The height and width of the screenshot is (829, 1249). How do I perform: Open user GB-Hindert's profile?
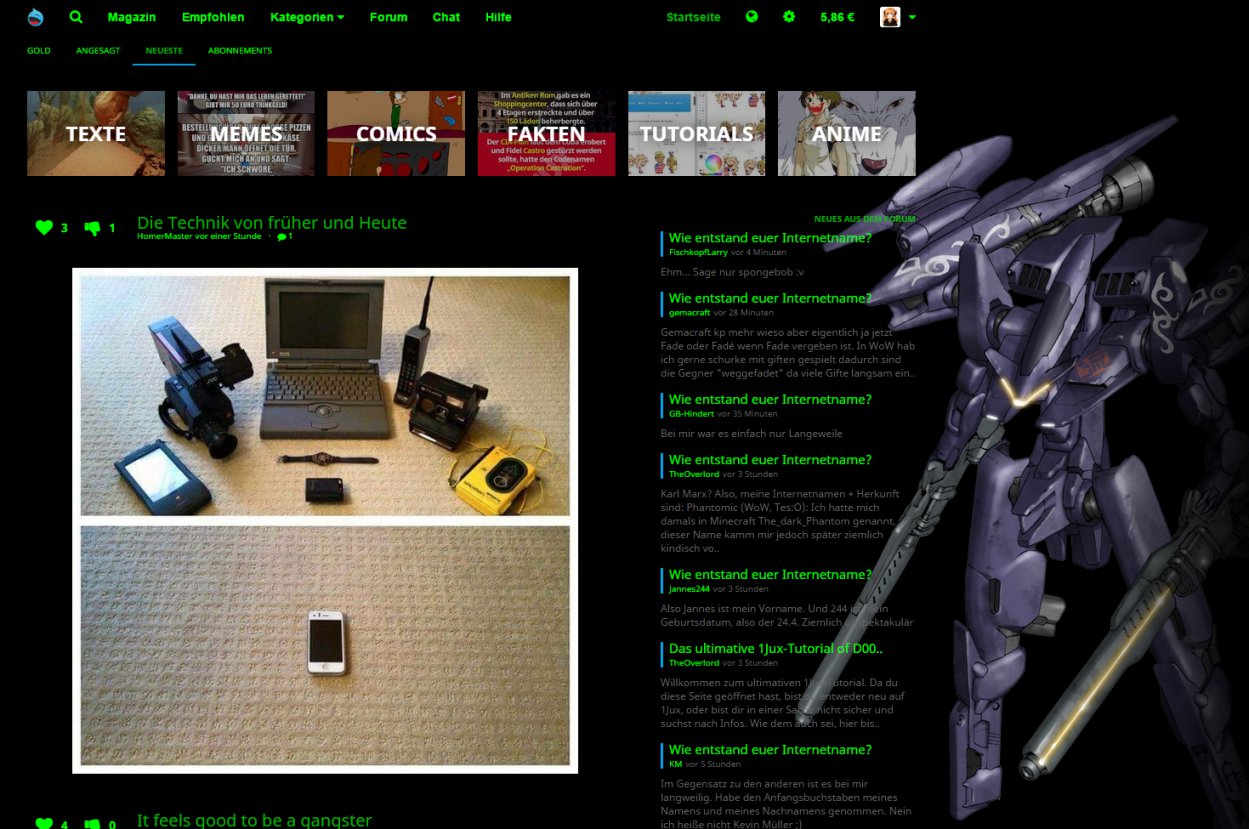pyautogui.click(x=691, y=413)
